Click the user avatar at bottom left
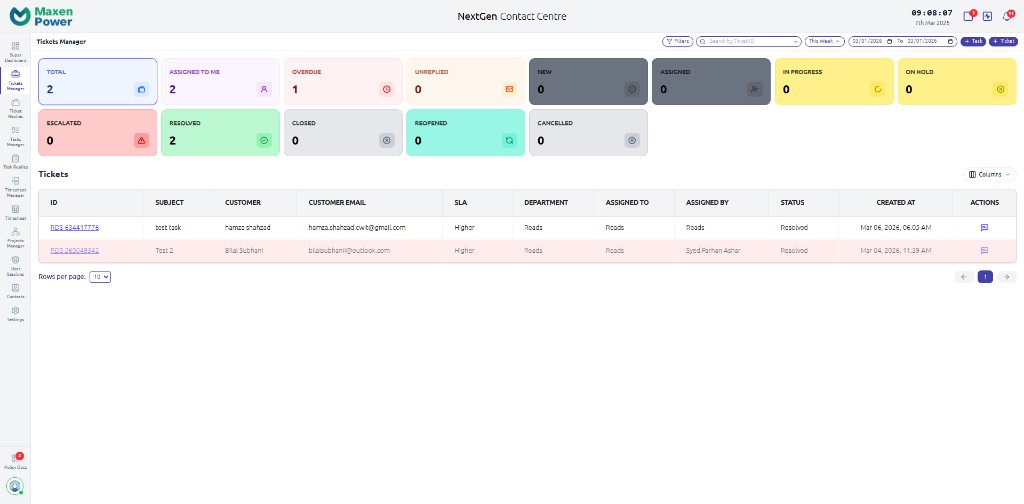This screenshot has width=1024, height=504. click(x=15, y=487)
